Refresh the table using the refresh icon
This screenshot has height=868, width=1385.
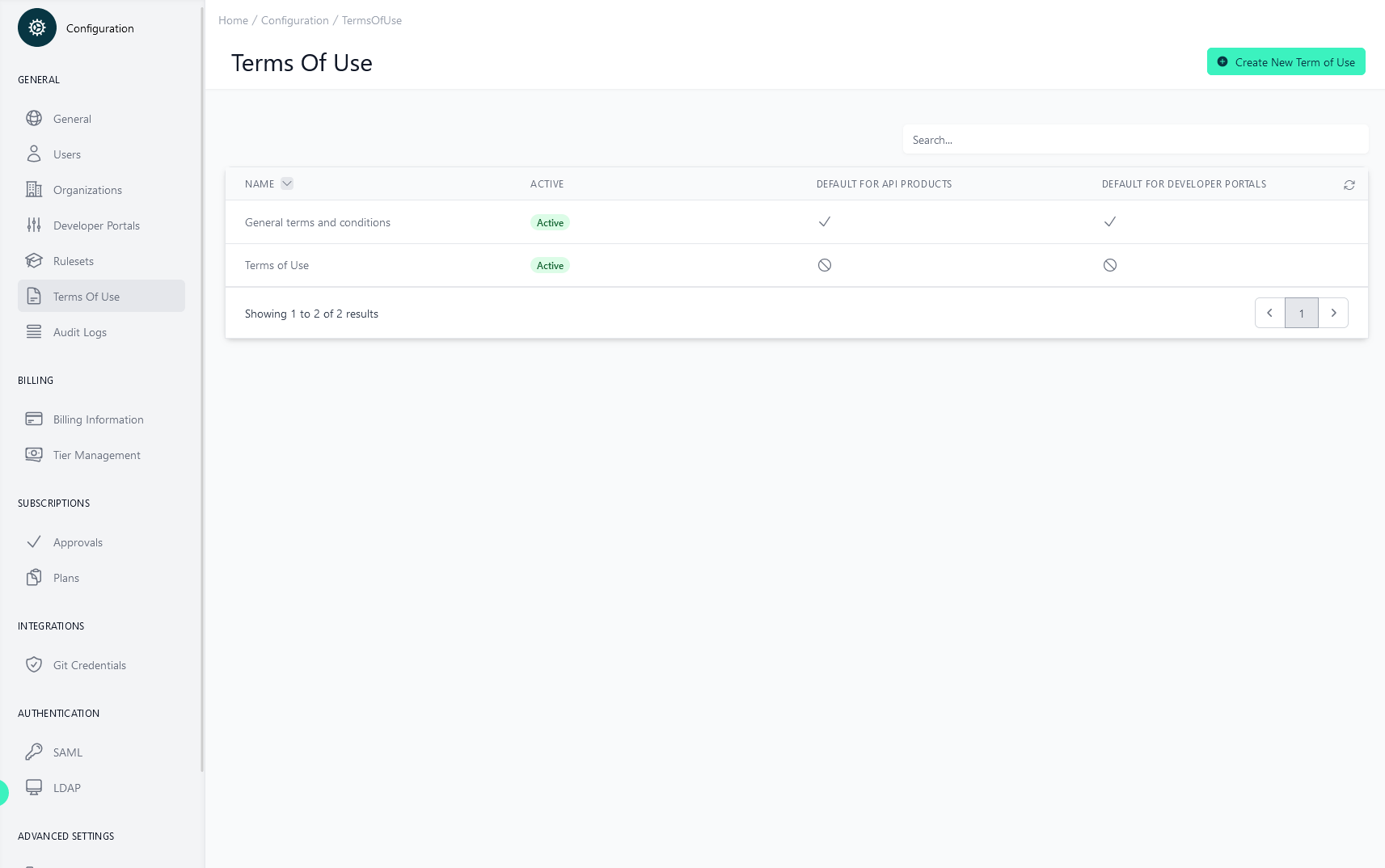tap(1349, 184)
